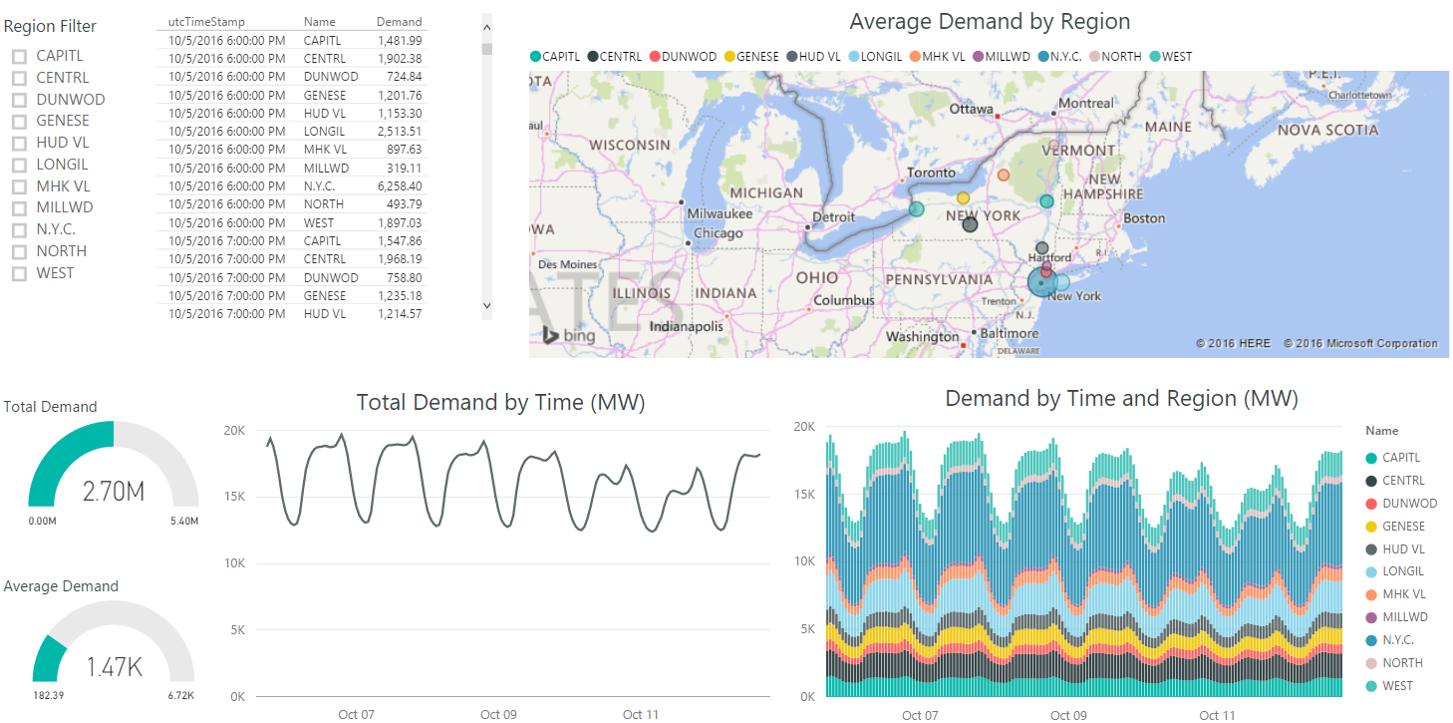Select LONGIL in the stacked chart Name legend
1453x723 pixels.
pyautogui.click(x=1396, y=572)
